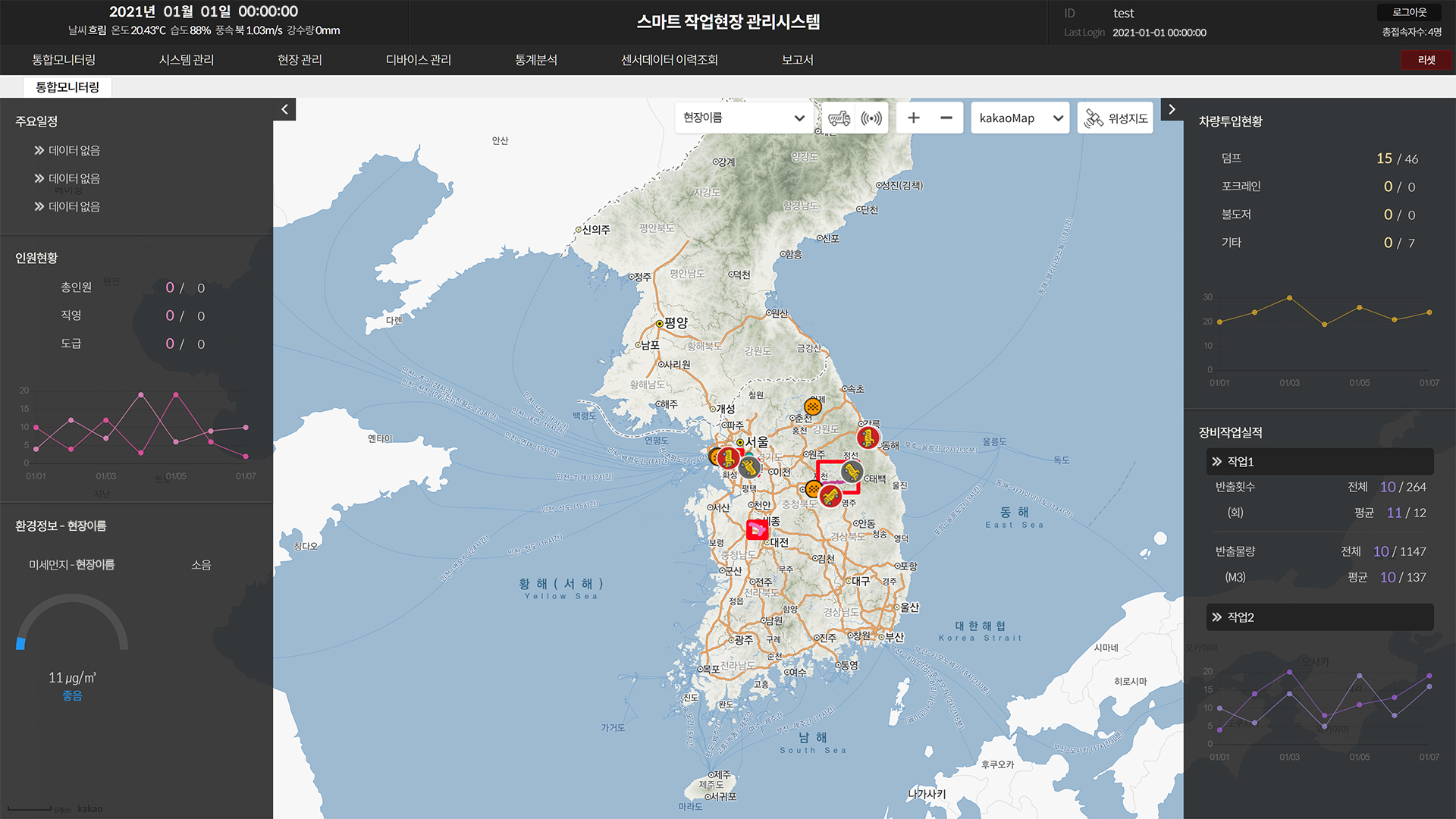Zoom out the map with minus button

946,118
